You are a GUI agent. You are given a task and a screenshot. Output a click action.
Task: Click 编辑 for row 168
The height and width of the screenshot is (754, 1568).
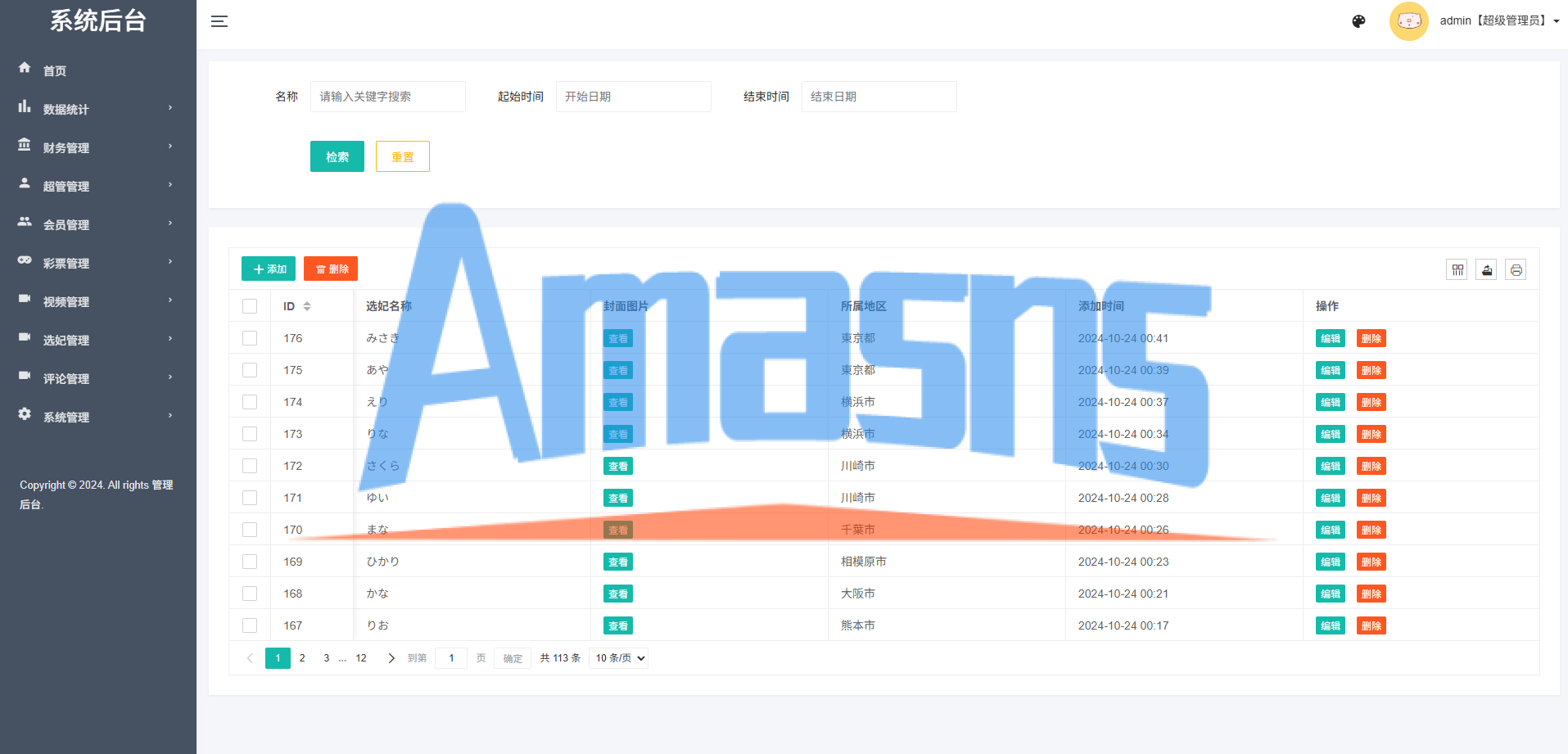tap(1331, 594)
